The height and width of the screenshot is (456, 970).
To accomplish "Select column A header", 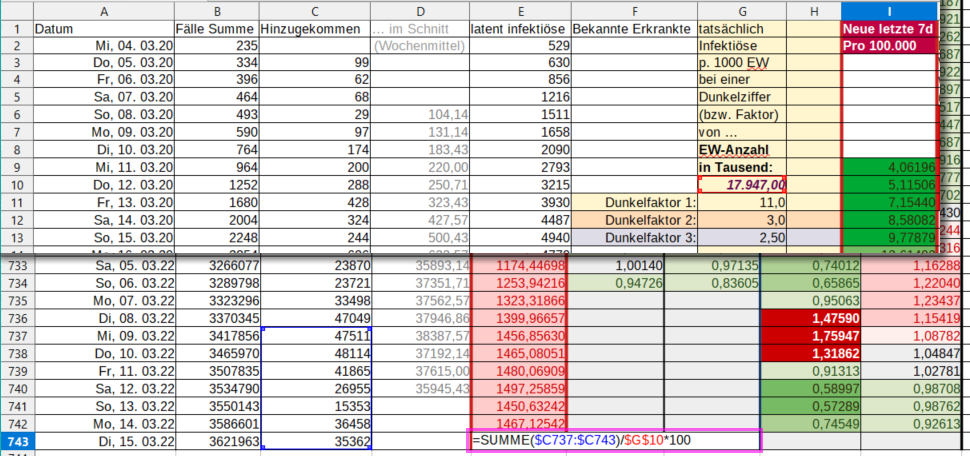I will 104,11.
